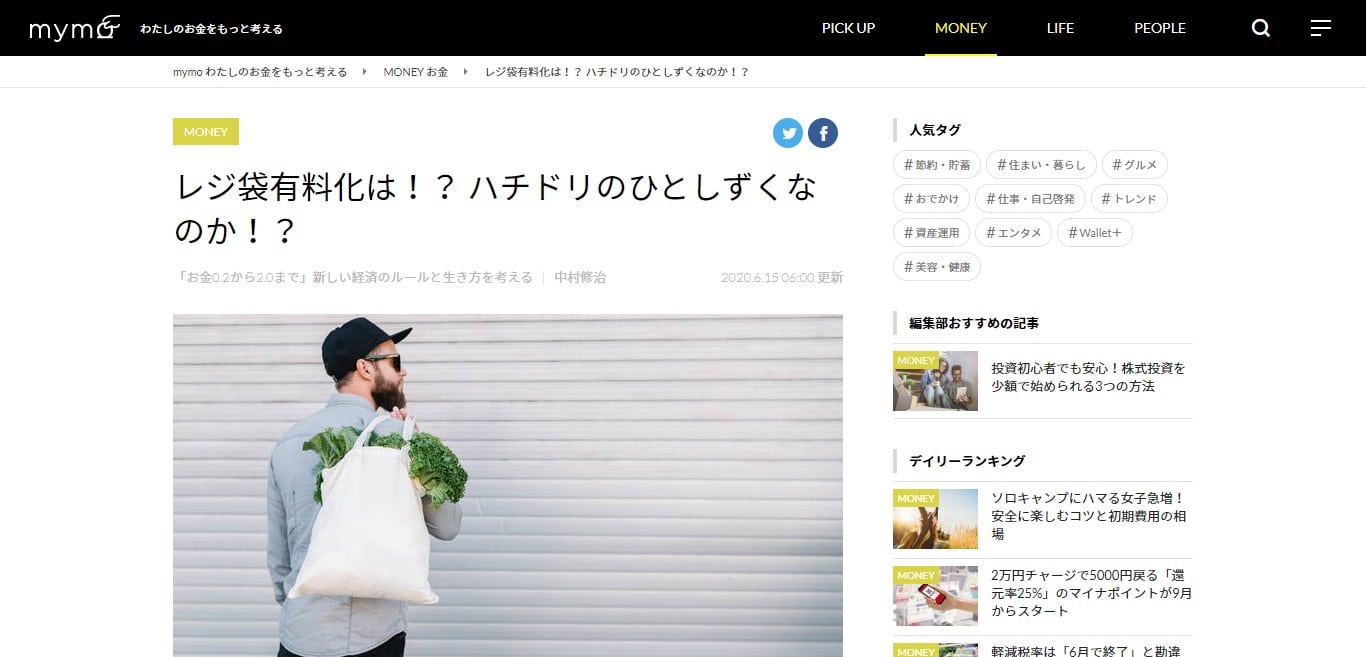This screenshot has width=1366, height=657.
Task: Open the search magnifier icon
Action: [x=1261, y=28]
